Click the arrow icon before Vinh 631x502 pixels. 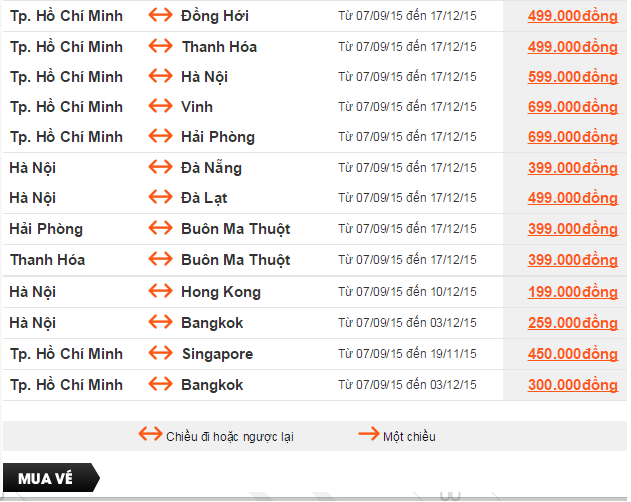161,106
